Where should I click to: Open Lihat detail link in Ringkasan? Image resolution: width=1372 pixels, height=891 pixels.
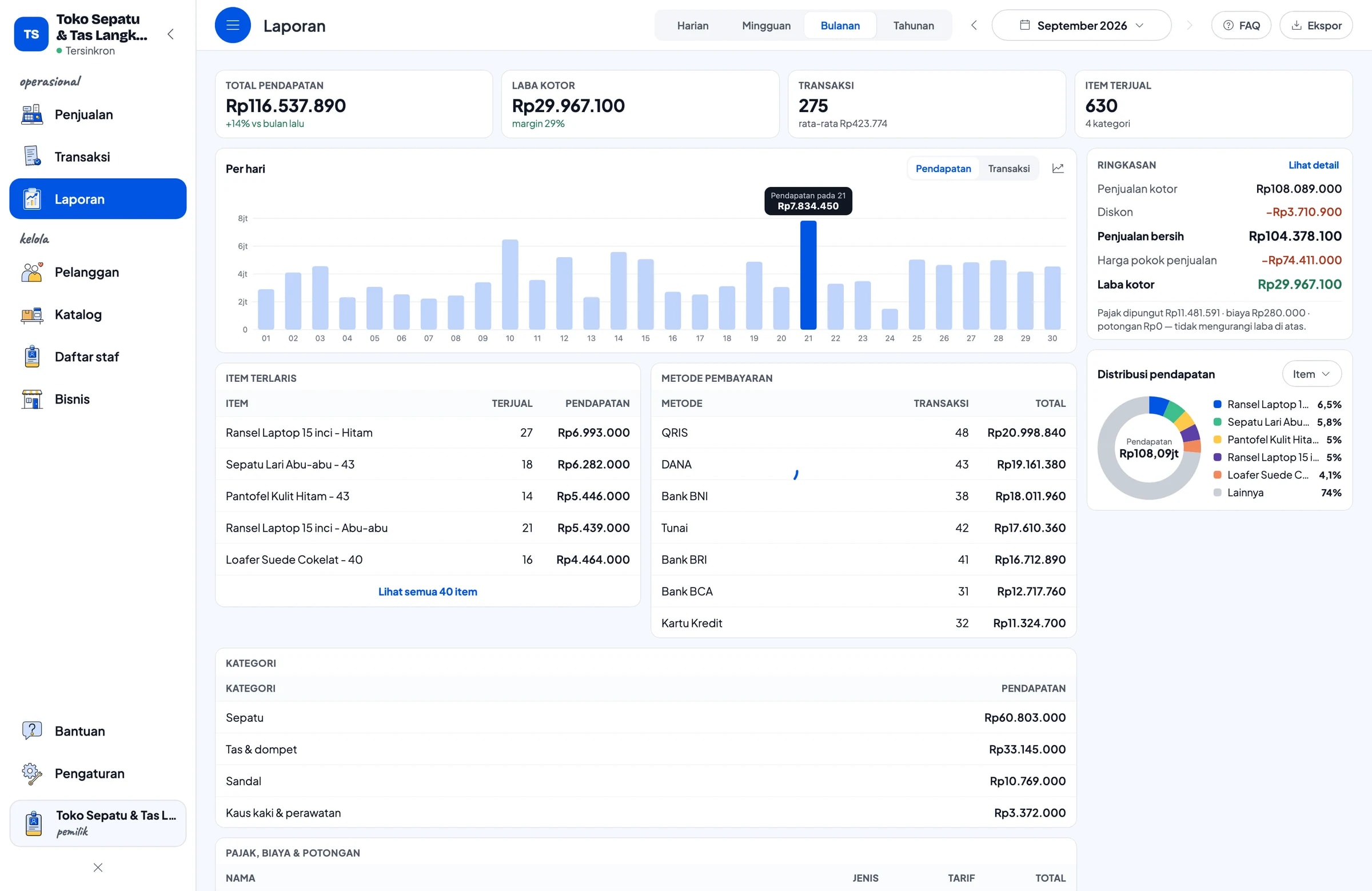click(x=1313, y=165)
